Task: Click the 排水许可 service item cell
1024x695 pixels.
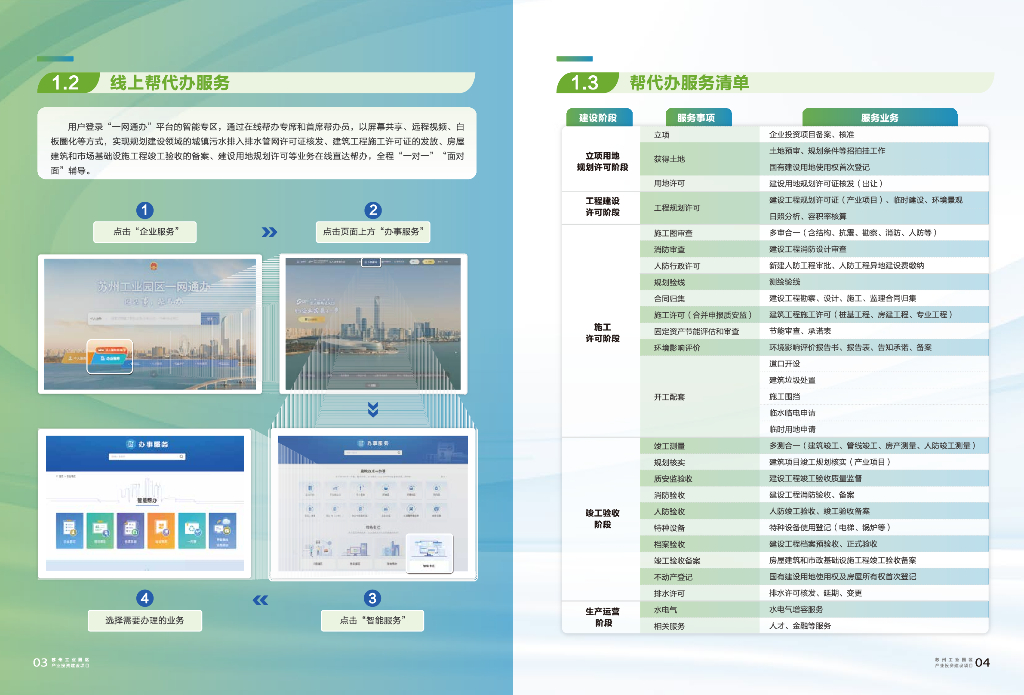Action: (x=700, y=594)
